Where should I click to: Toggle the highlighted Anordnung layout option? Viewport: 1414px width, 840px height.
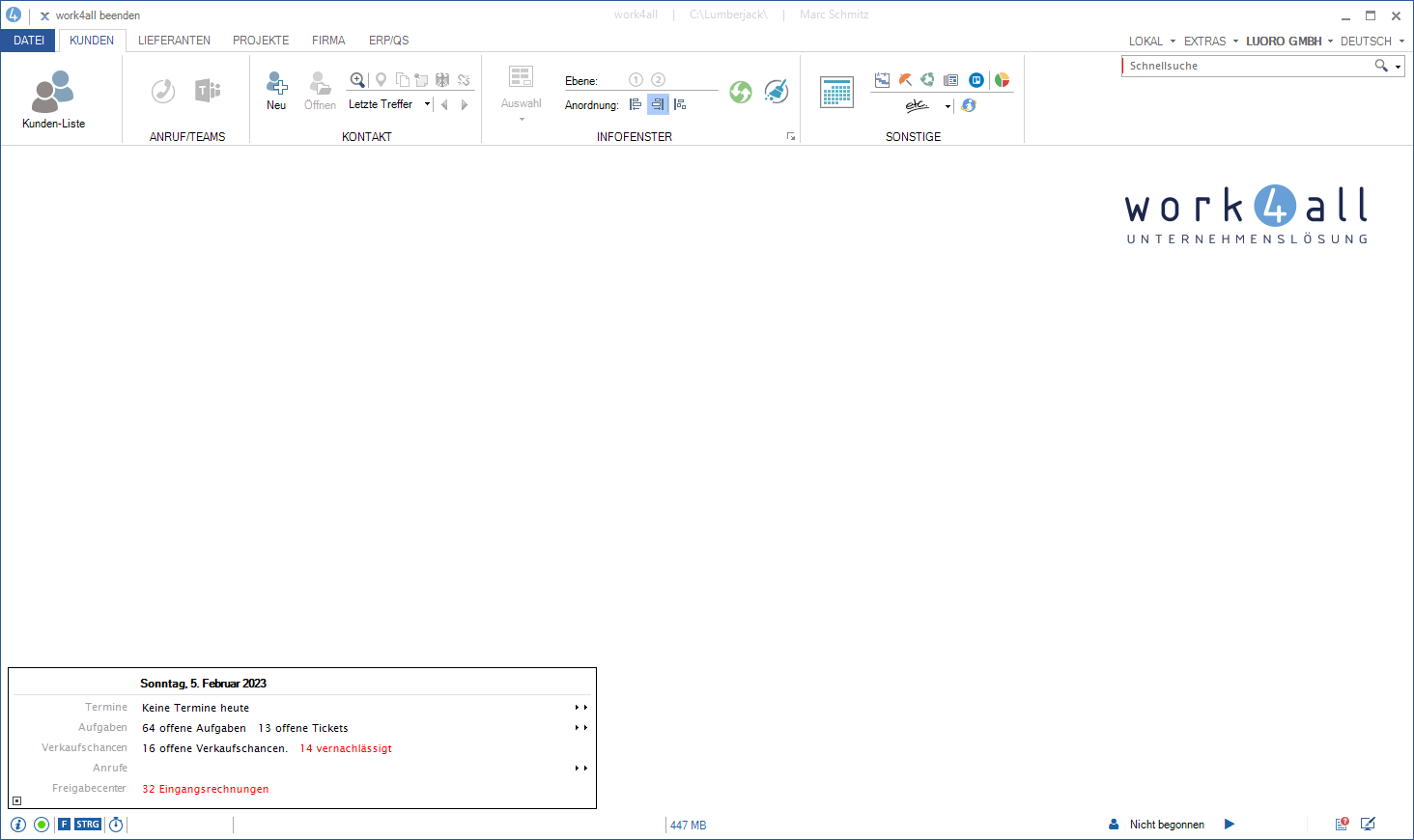[x=658, y=104]
